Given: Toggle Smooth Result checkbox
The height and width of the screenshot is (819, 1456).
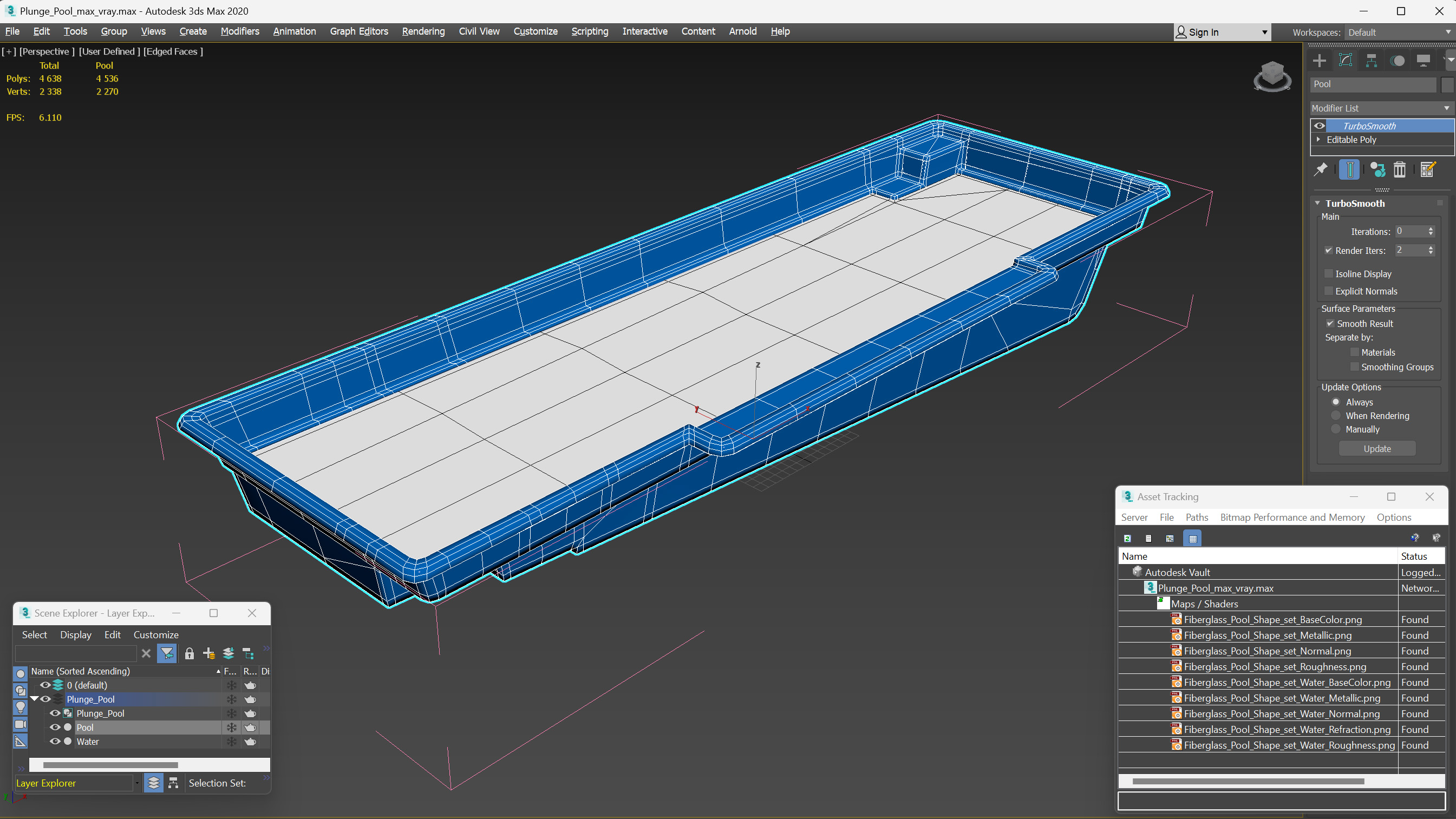Looking at the screenshot, I should click(1330, 324).
